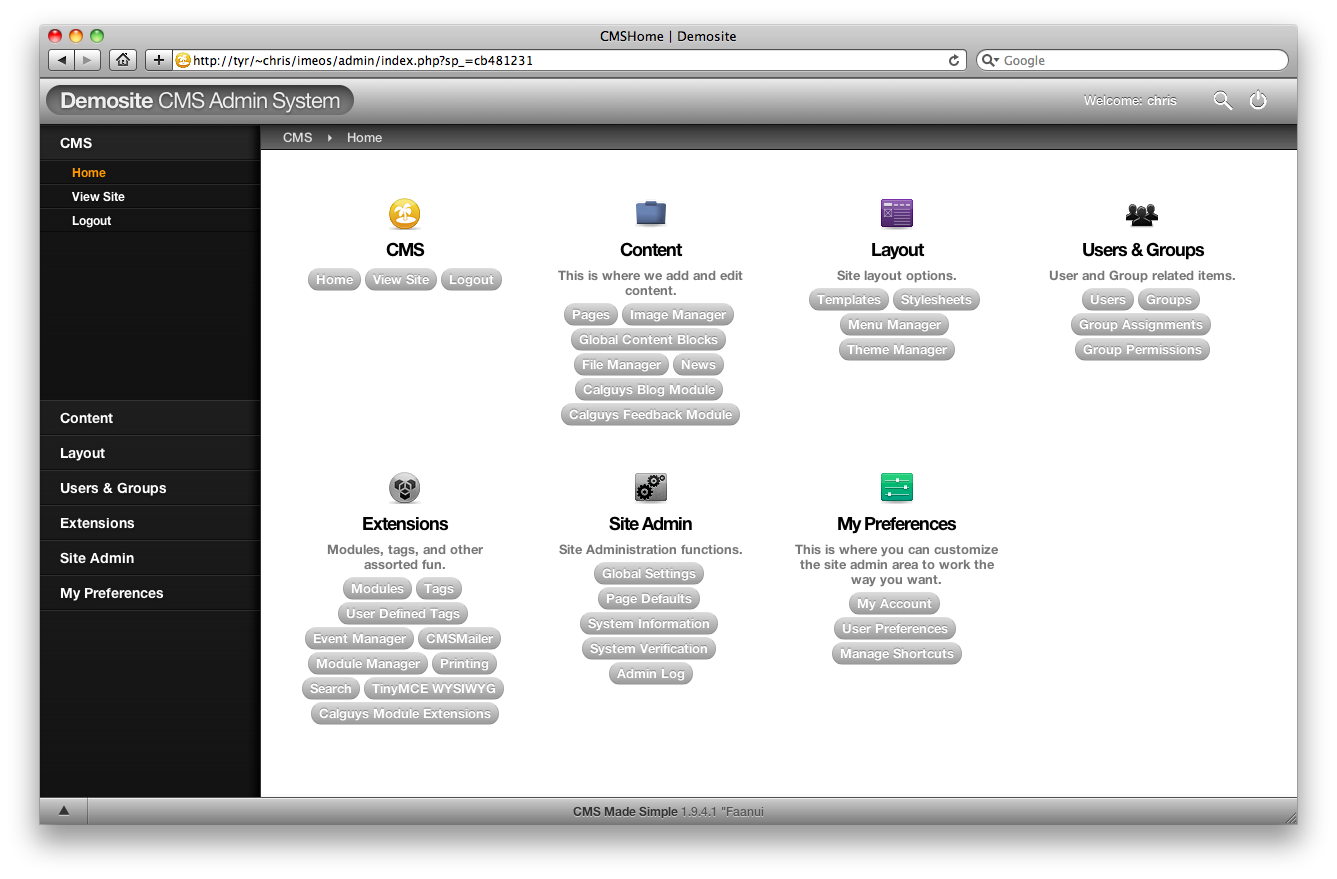Open System Information
This screenshot has width=1337, height=879.
click(x=649, y=624)
